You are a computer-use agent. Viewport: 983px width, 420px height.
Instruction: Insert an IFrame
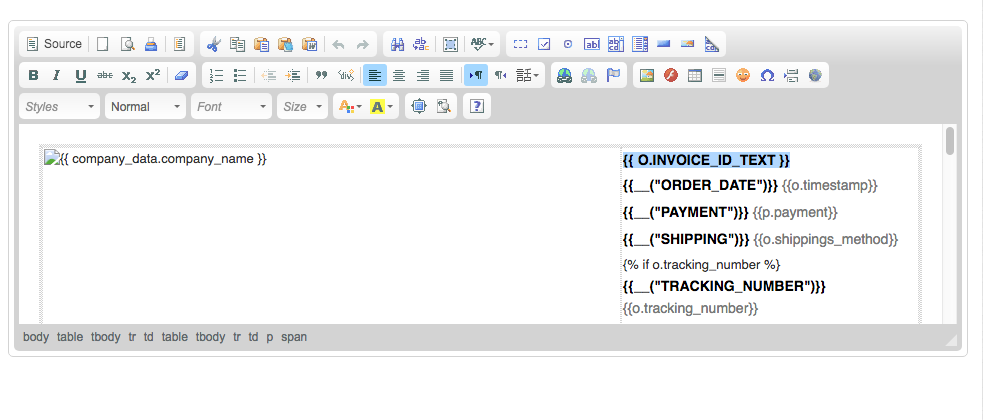(814, 75)
